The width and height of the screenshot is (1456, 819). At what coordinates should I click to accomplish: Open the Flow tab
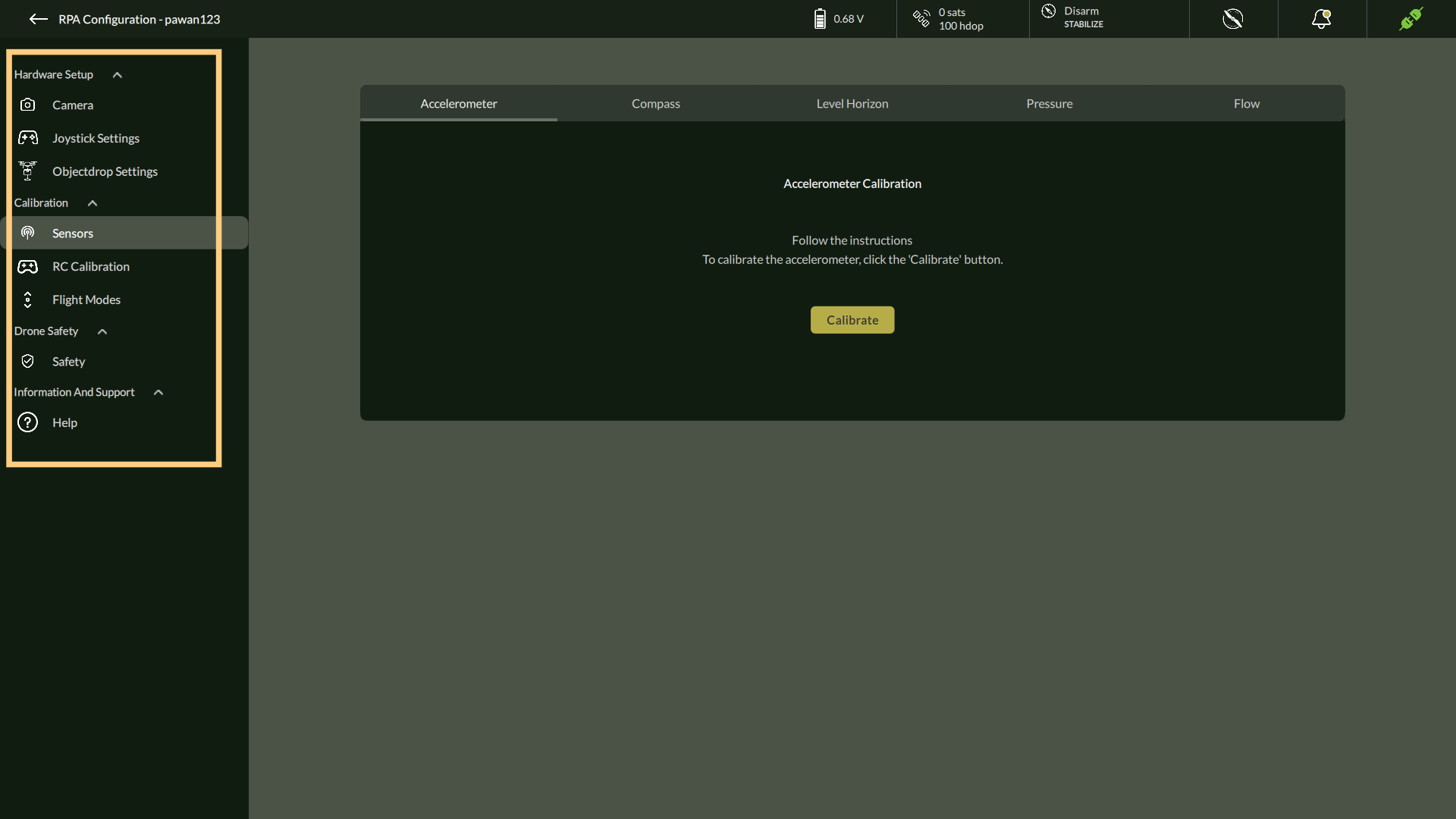click(x=1247, y=104)
